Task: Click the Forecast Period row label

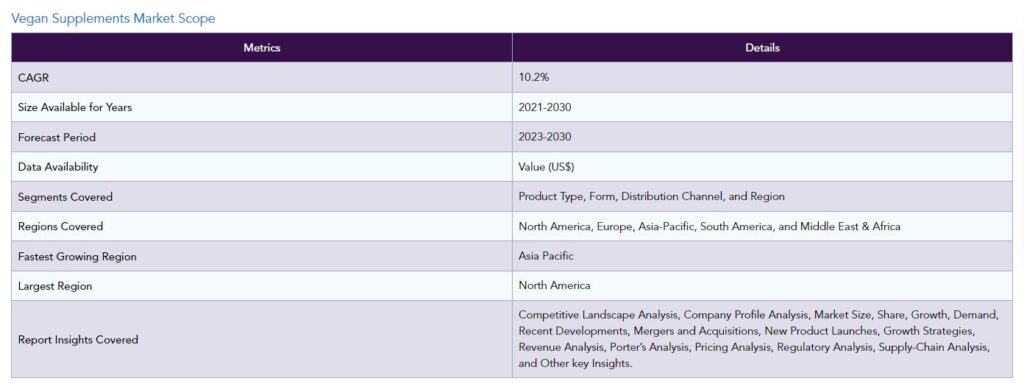Action: point(57,137)
